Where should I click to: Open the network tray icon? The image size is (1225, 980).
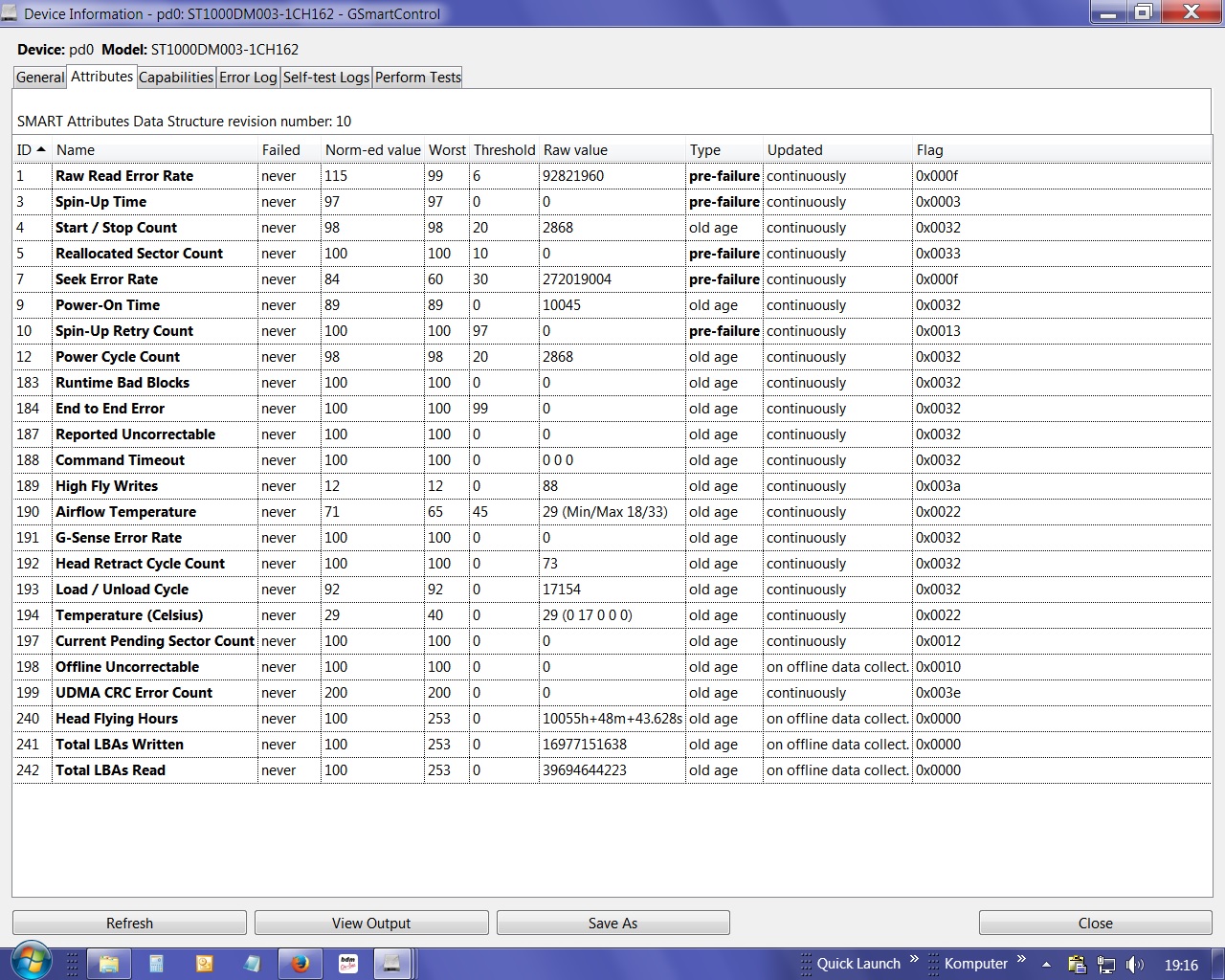1106,965
